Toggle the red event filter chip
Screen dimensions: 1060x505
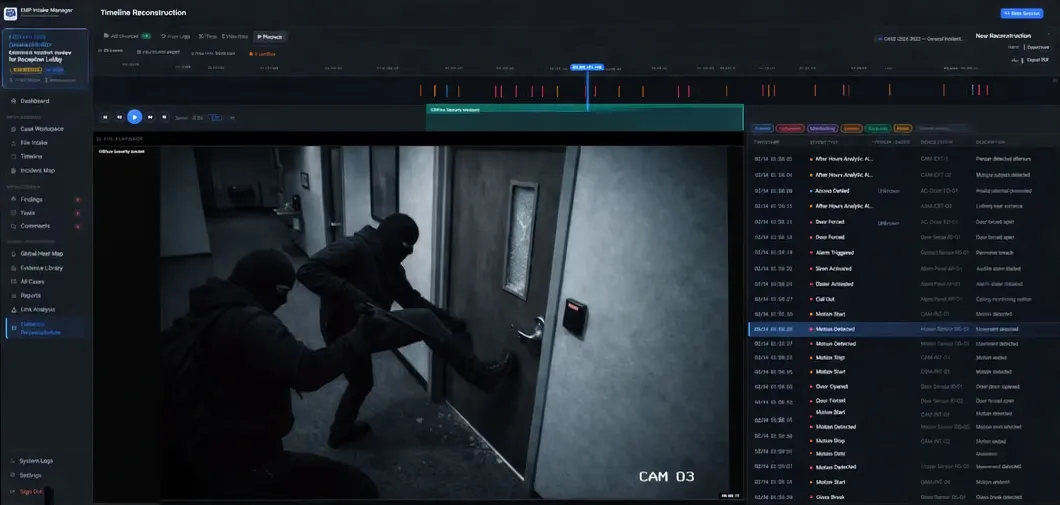click(790, 128)
